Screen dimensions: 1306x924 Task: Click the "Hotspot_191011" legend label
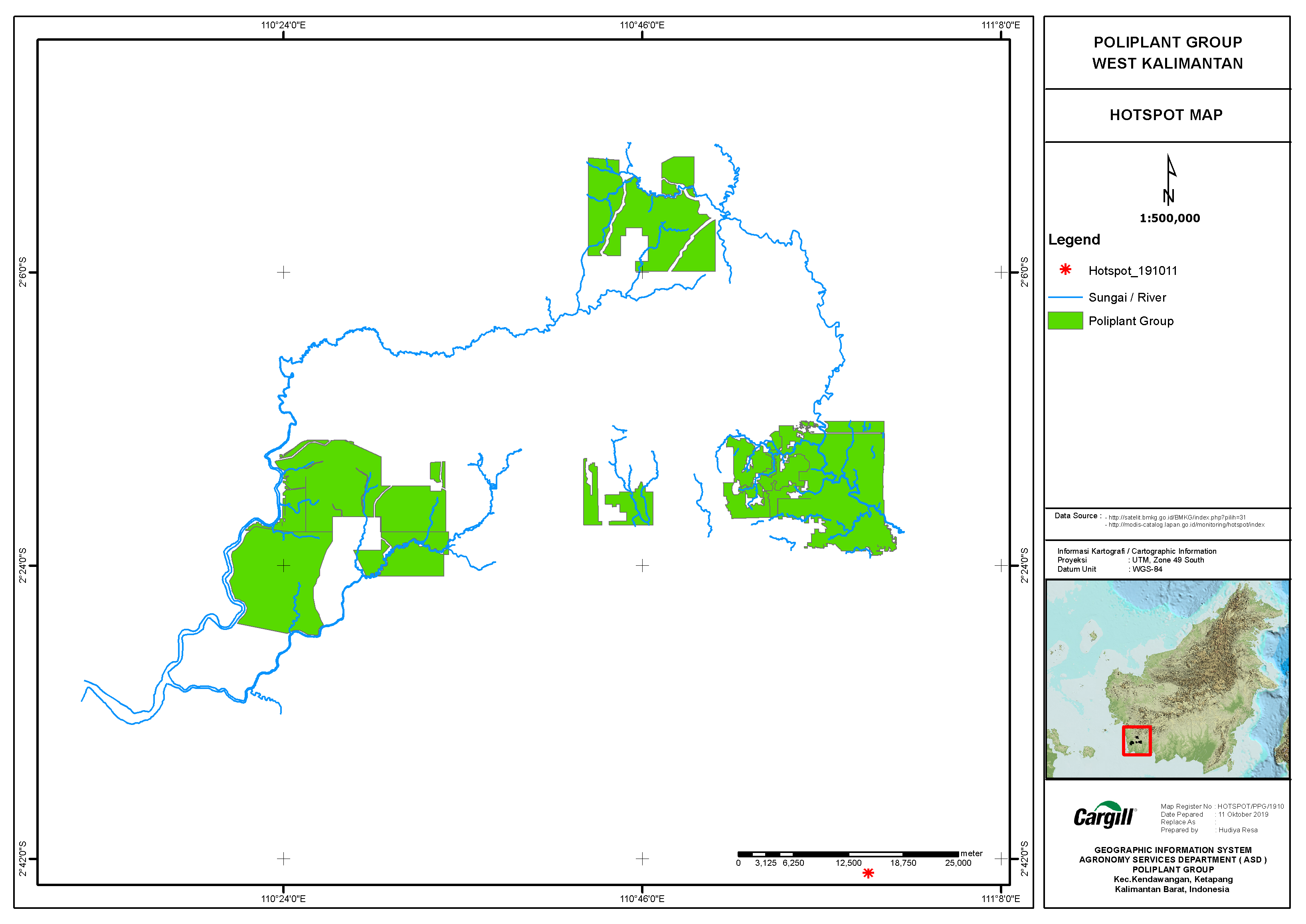[1132, 271]
